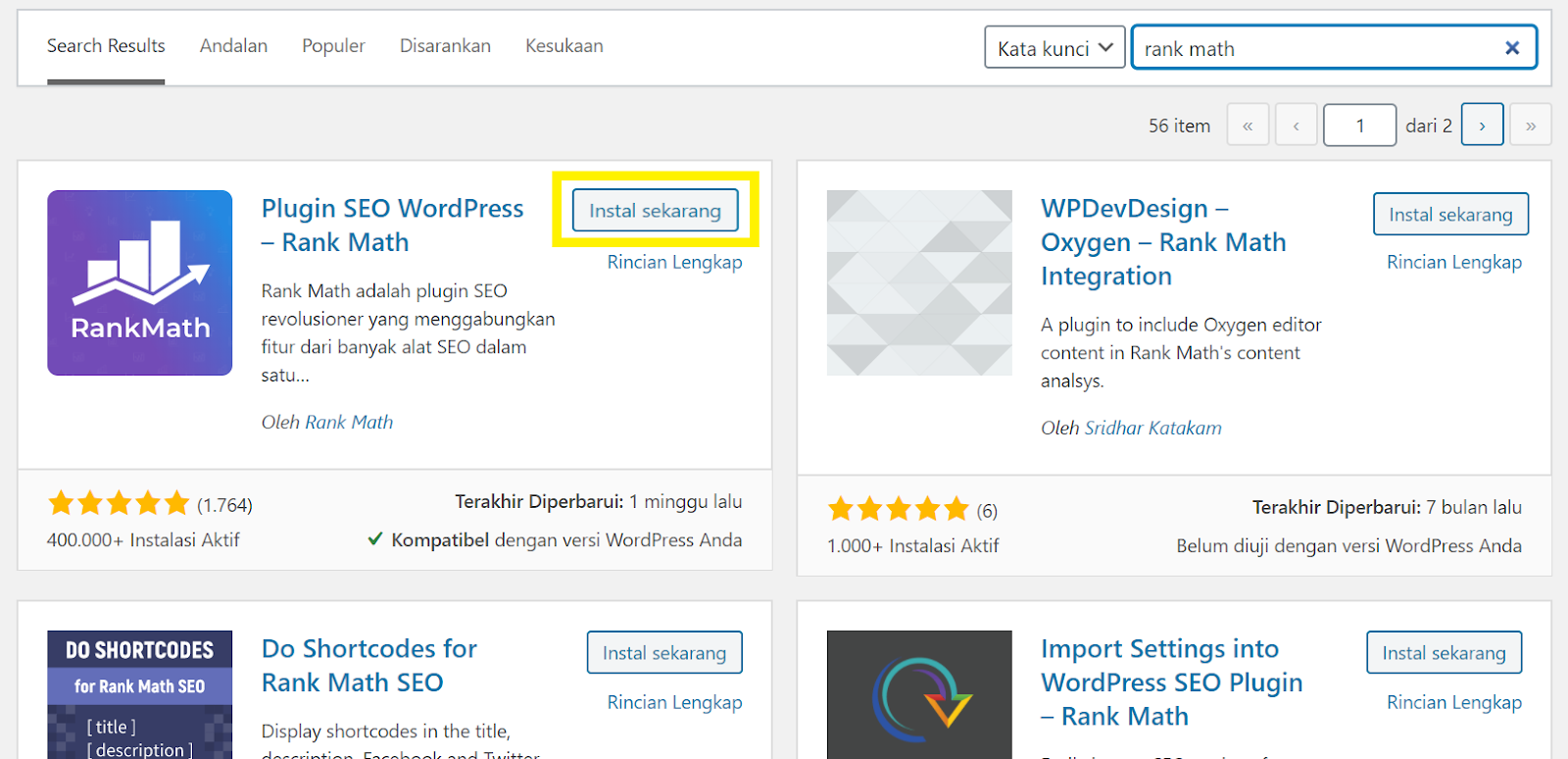Clear the rank math search field
Screen dimensions: 1568x759
click(1512, 48)
